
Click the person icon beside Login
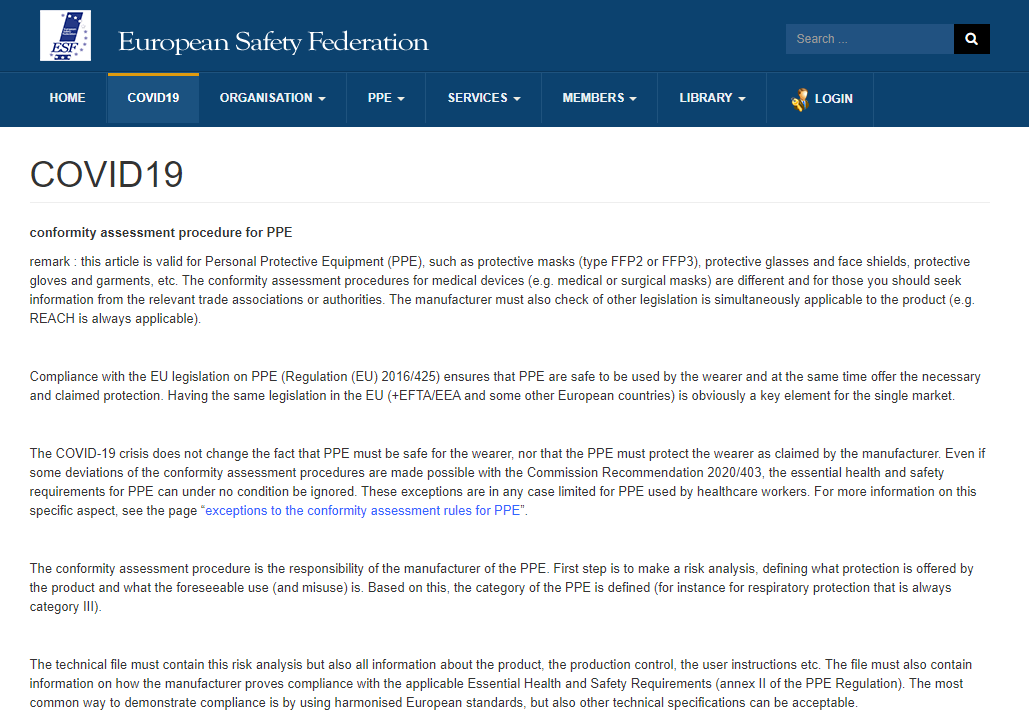[x=799, y=99]
